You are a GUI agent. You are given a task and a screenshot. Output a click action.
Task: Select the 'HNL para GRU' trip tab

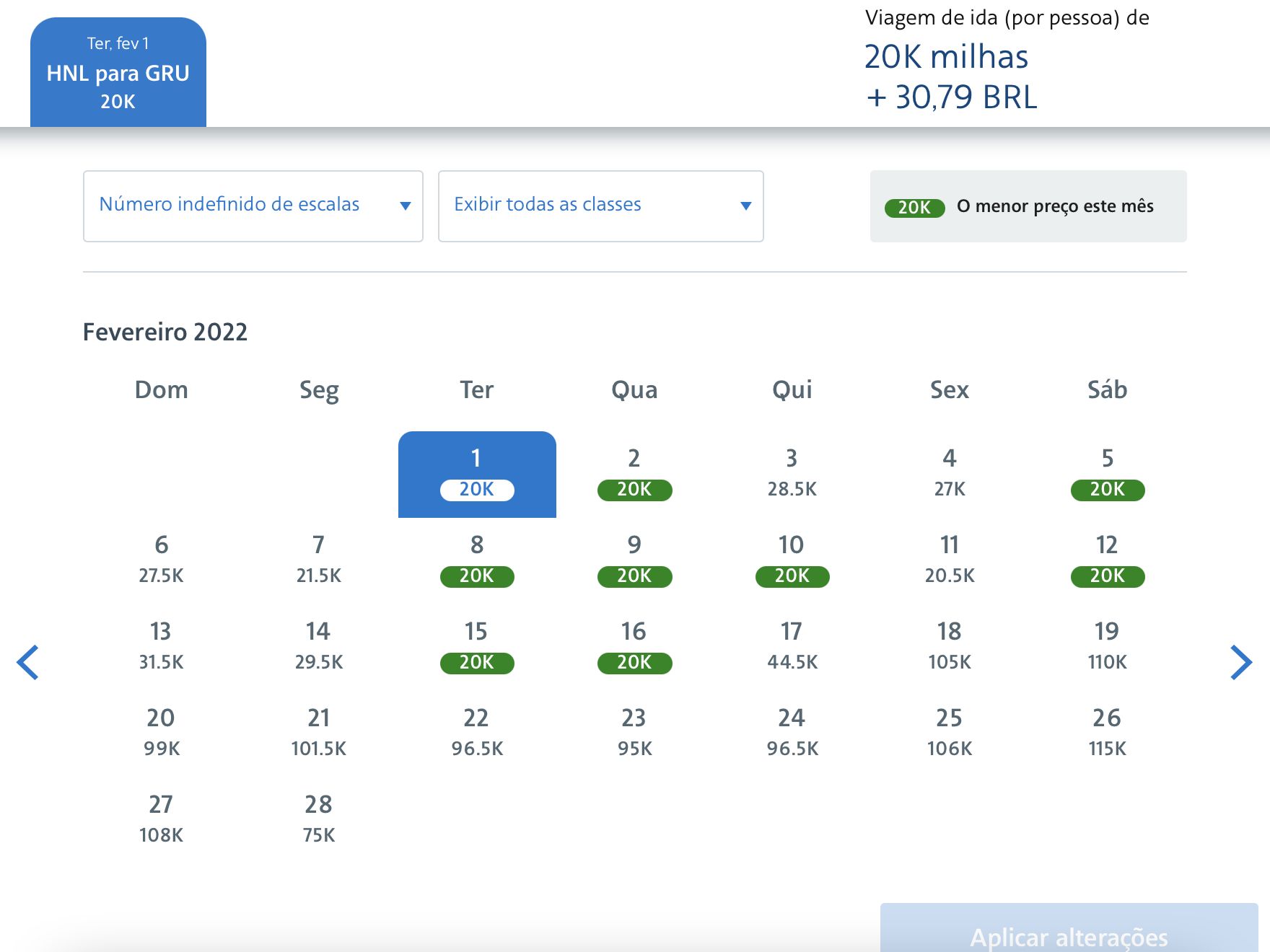pyautogui.click(x=118, y=72)
